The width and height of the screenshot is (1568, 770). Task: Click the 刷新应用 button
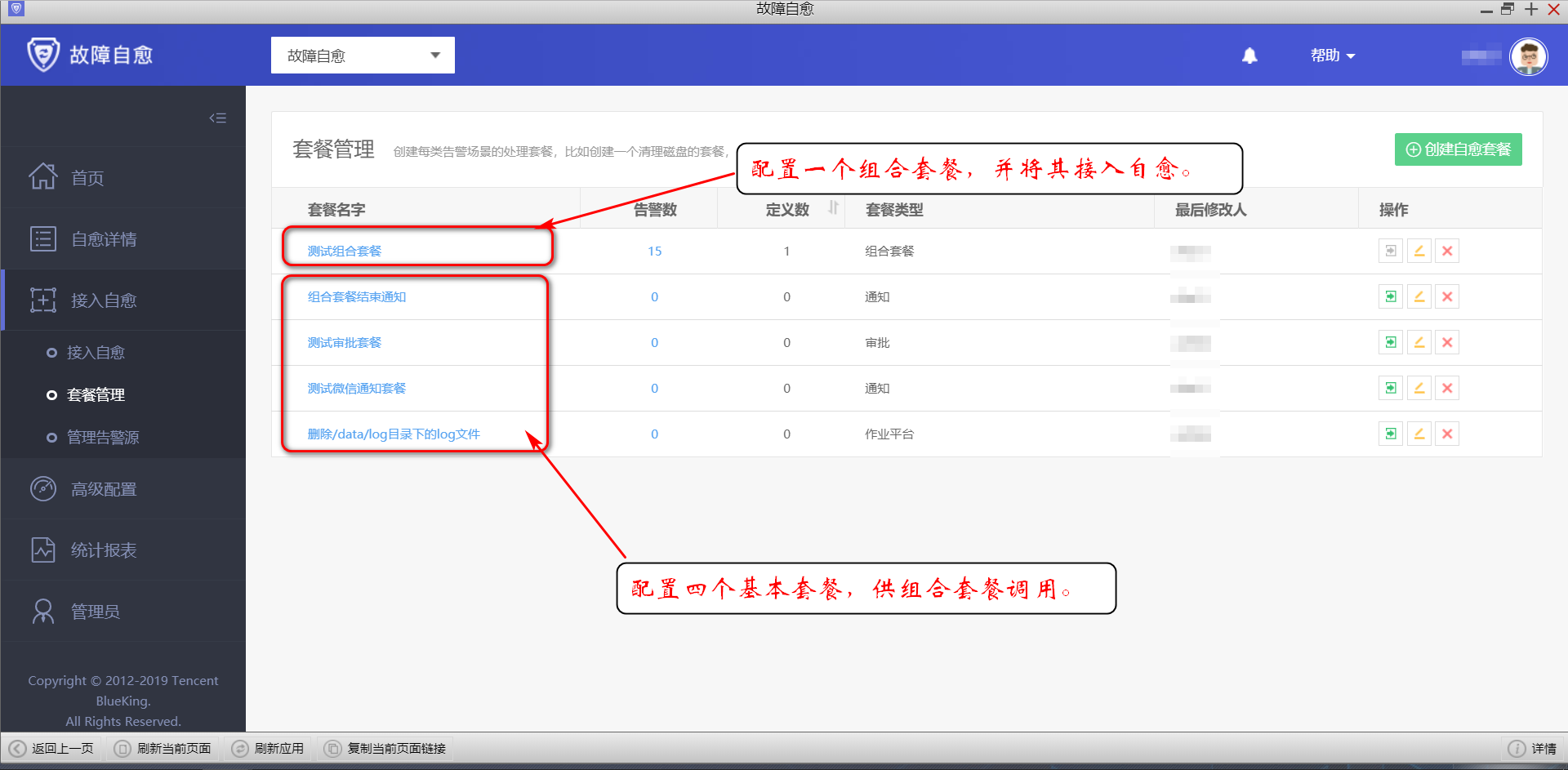268,748
